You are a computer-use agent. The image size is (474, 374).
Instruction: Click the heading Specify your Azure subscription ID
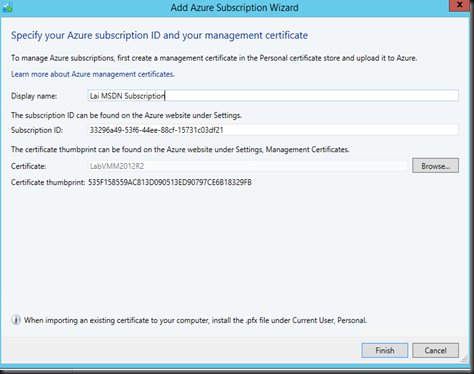159,35
